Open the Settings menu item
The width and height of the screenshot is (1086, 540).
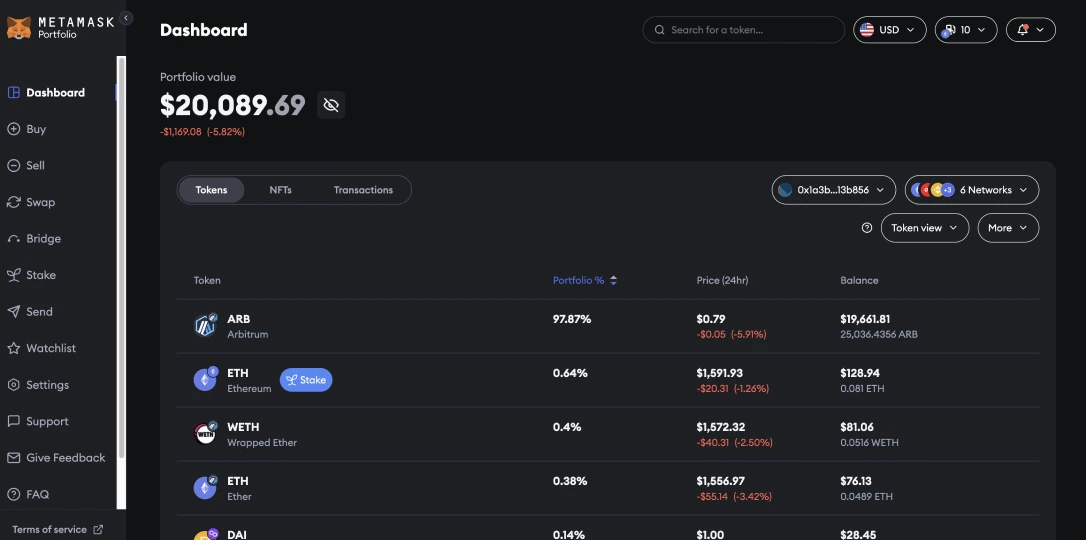pyautogui.click(x=47, y=385)
